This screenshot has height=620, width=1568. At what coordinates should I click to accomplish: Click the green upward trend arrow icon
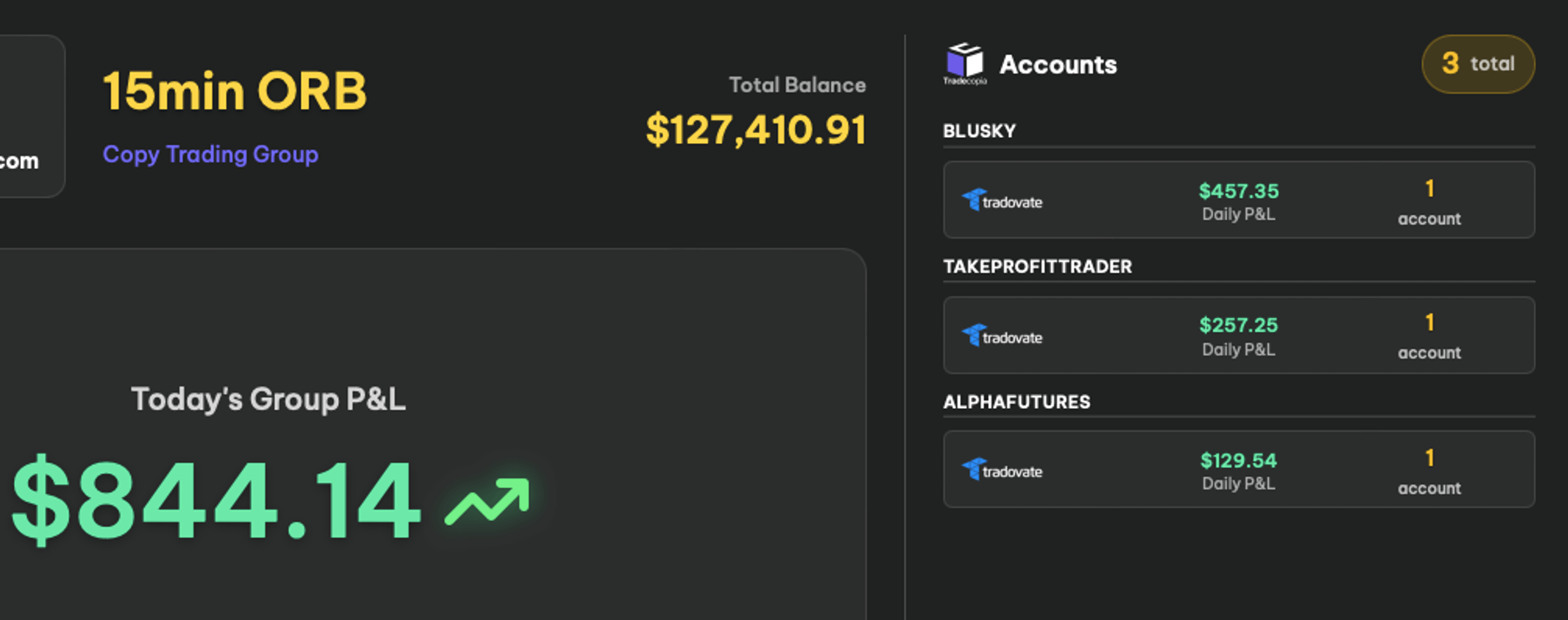point(487,501)
